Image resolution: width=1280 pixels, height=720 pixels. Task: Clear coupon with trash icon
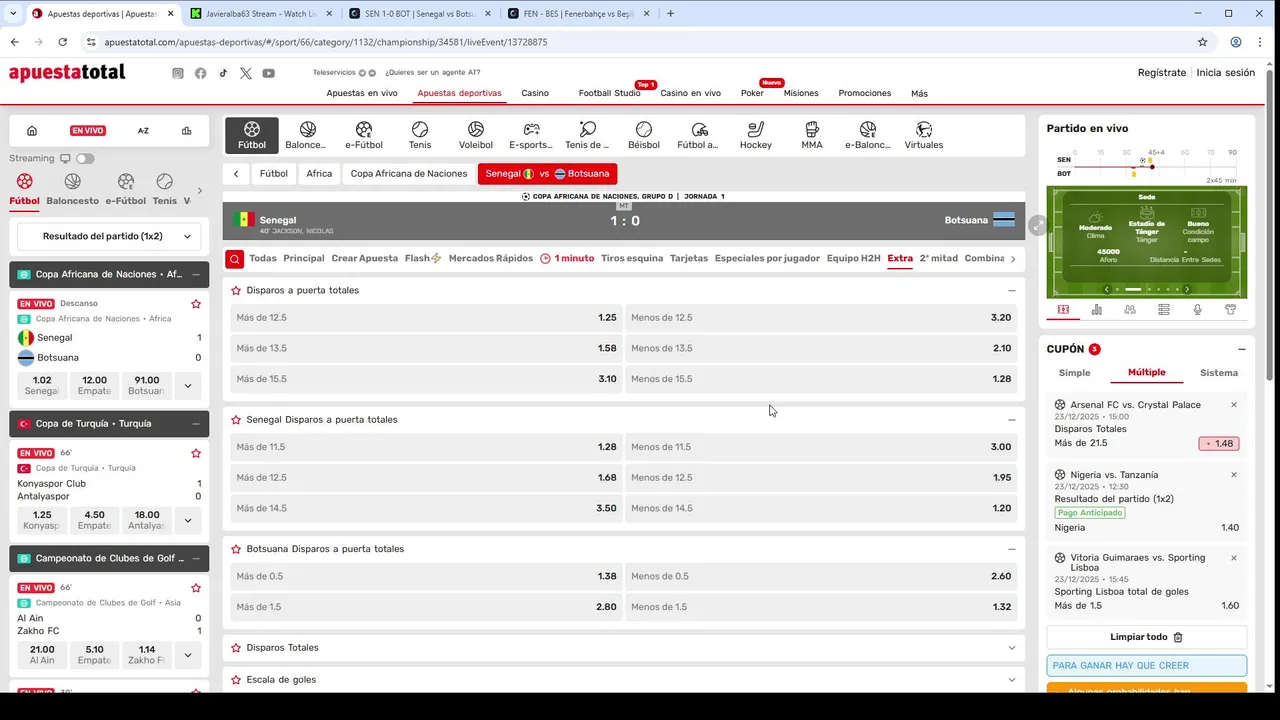click(1178, 637)
